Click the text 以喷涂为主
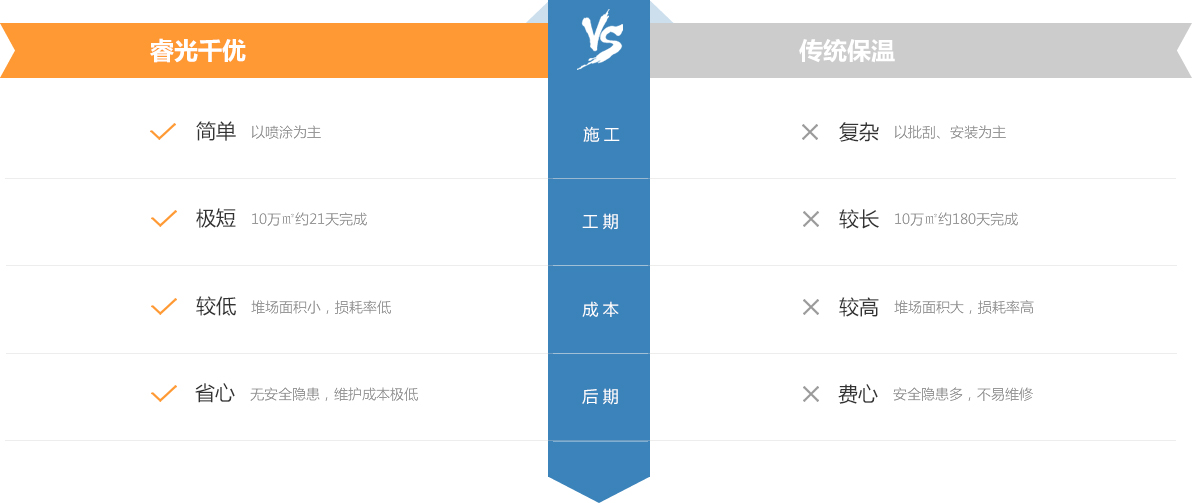 [x=286, y=132]
